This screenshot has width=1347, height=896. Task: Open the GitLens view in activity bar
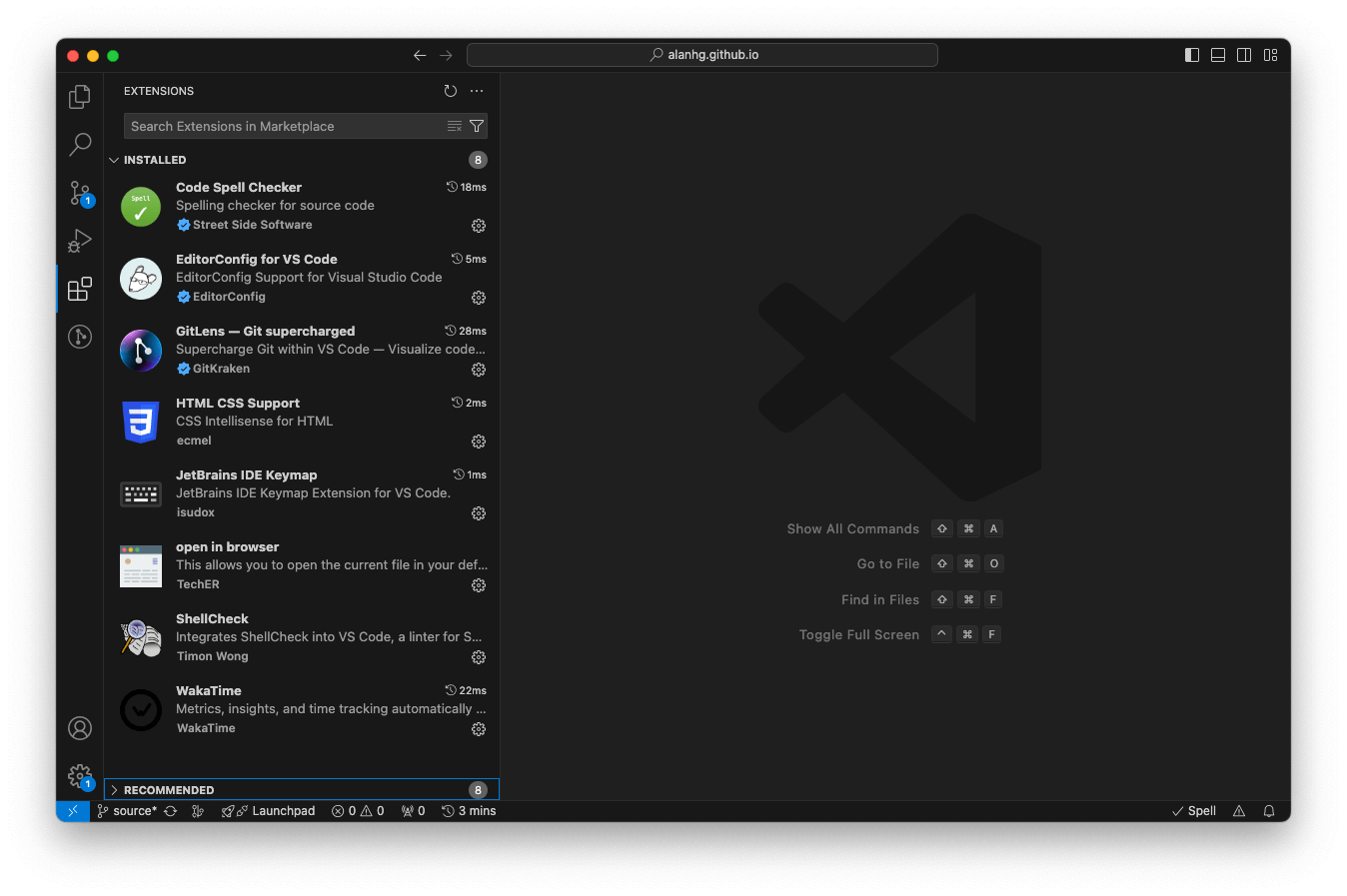tap(80, 337)
